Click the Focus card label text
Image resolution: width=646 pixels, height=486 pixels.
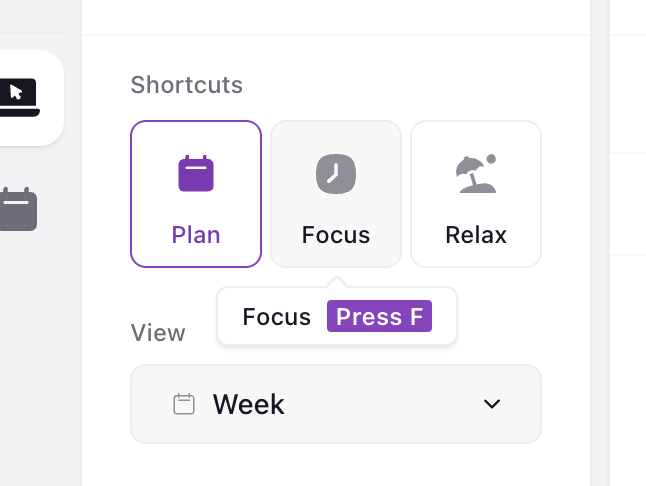(336, 235)
